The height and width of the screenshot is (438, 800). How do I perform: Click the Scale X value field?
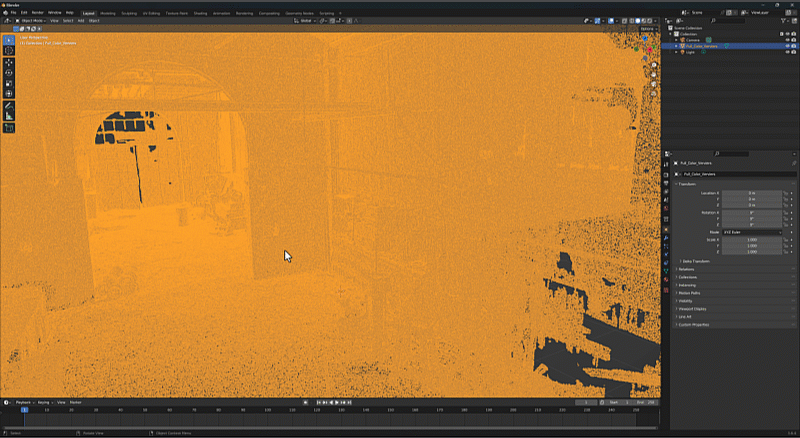point(752,240)
